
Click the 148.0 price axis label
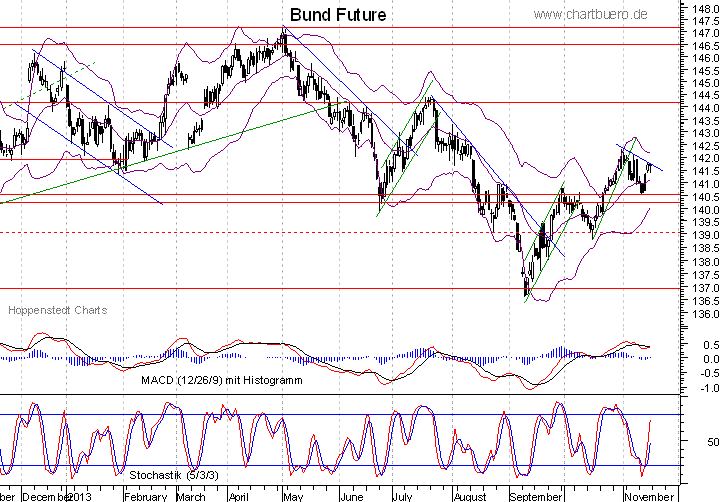(705, 8)
